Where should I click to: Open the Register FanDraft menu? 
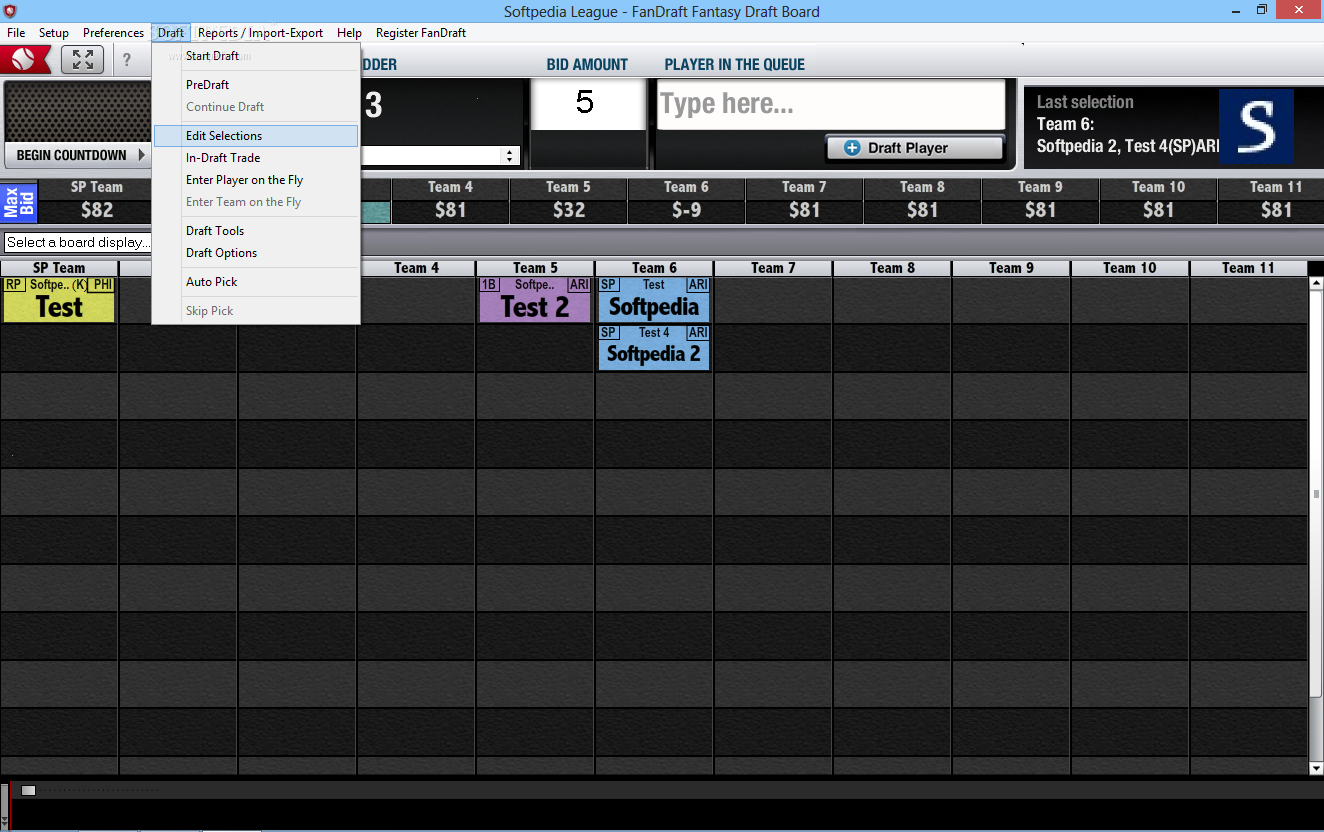[421, 33]
